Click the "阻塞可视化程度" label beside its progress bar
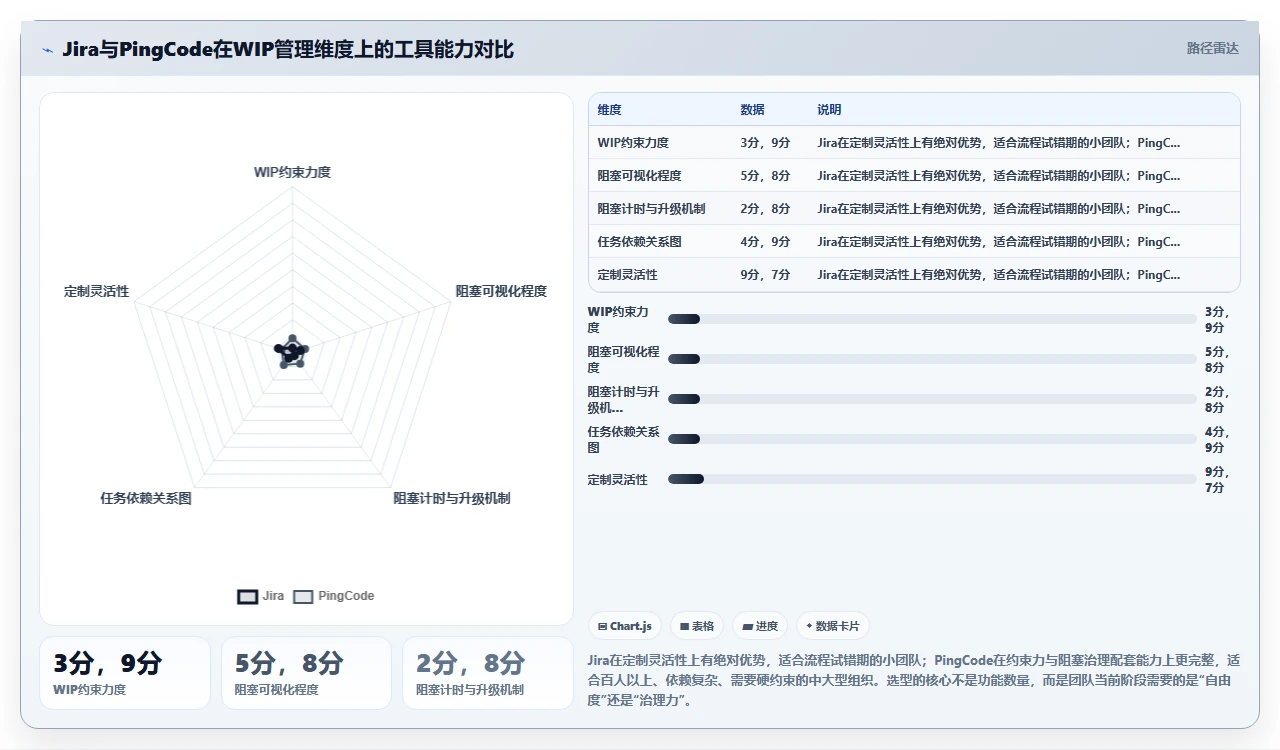 [x=624, y=359]
